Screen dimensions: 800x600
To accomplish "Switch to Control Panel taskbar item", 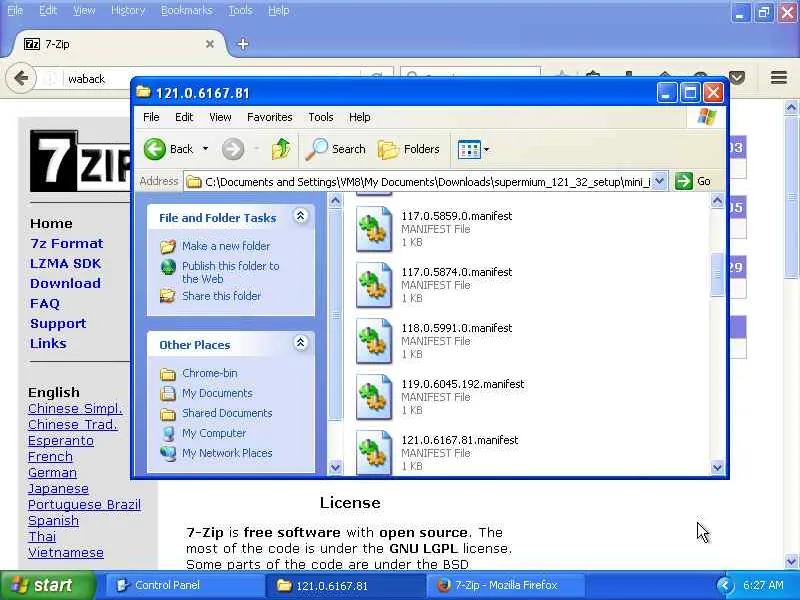I will 184,586.
